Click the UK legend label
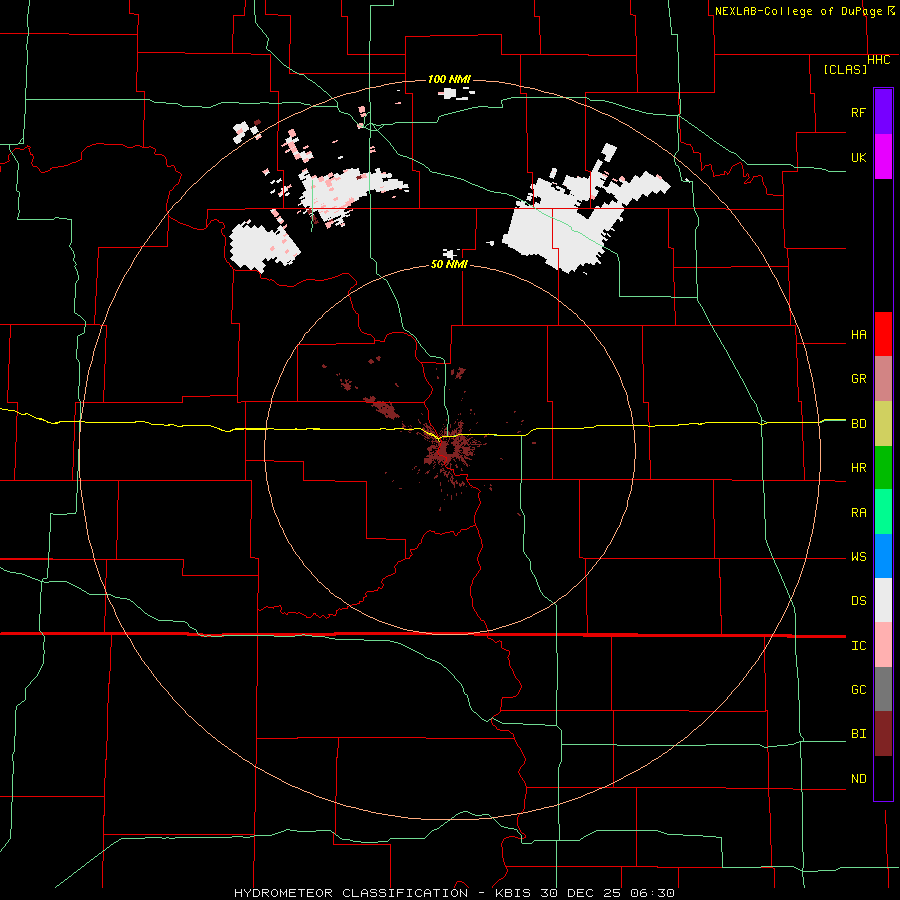Viewport: 900px width, 900px height. click(858, 157)
